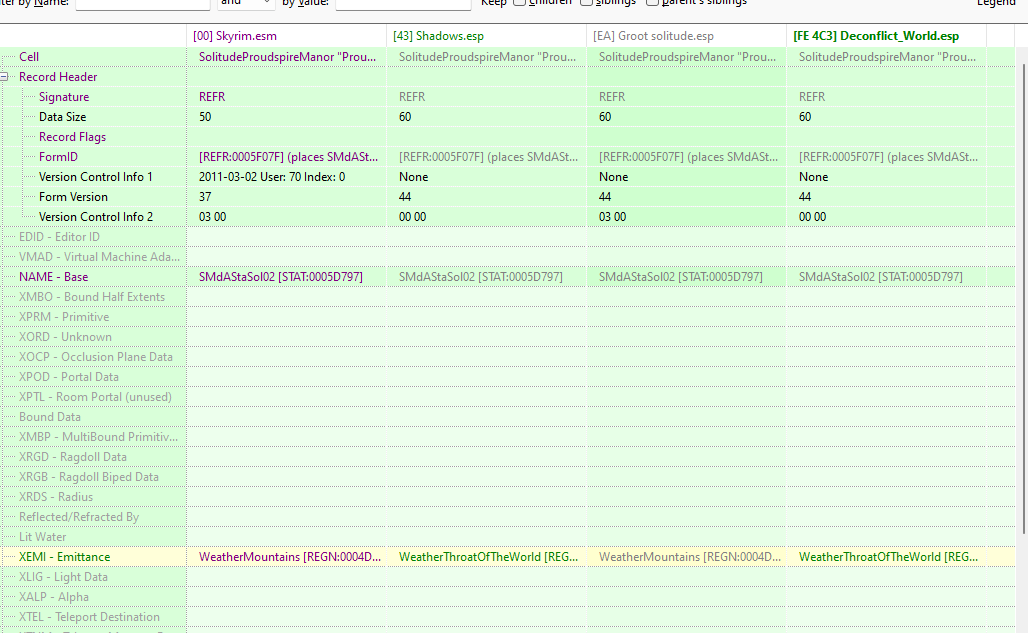
Task: Select the XRDS - Radius row
Action: click(x=508, y=497)
